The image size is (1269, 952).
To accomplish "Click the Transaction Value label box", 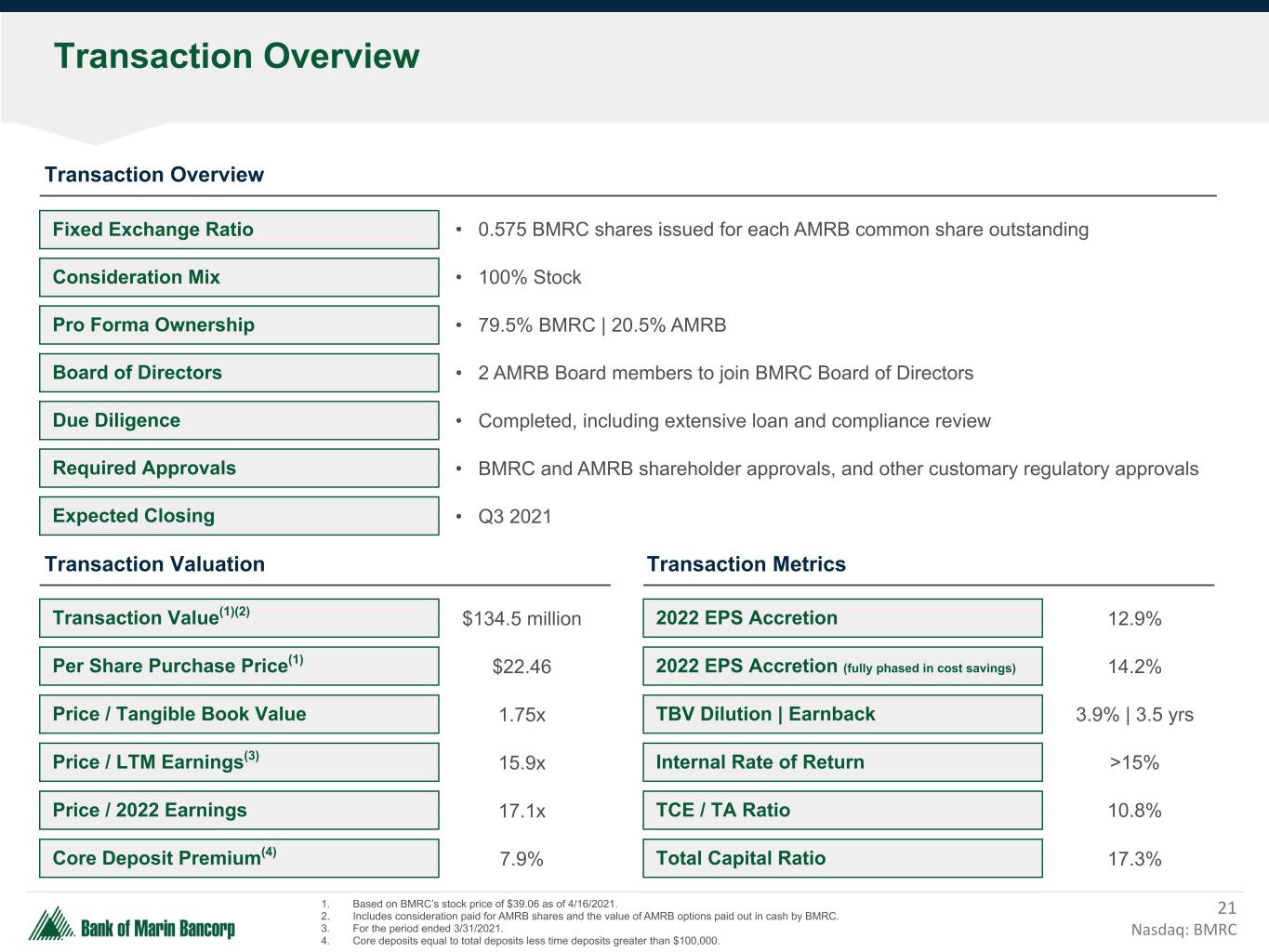I will [238, 618].
